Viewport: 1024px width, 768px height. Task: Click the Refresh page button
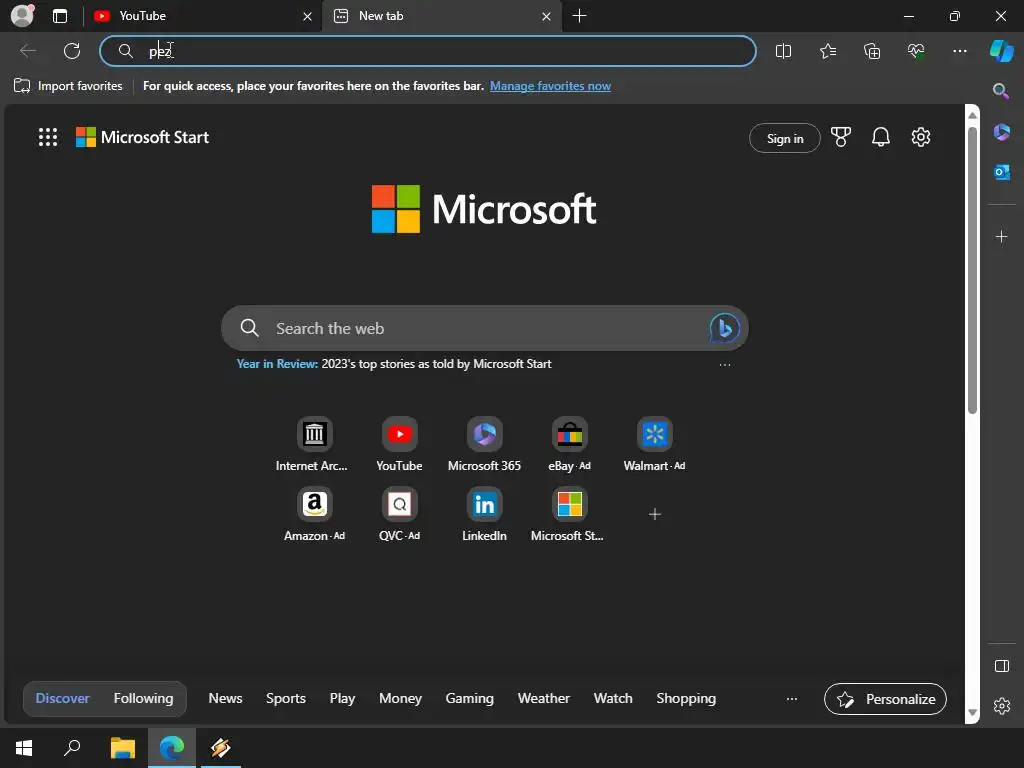pyautogui.click(x=72, y=51)
